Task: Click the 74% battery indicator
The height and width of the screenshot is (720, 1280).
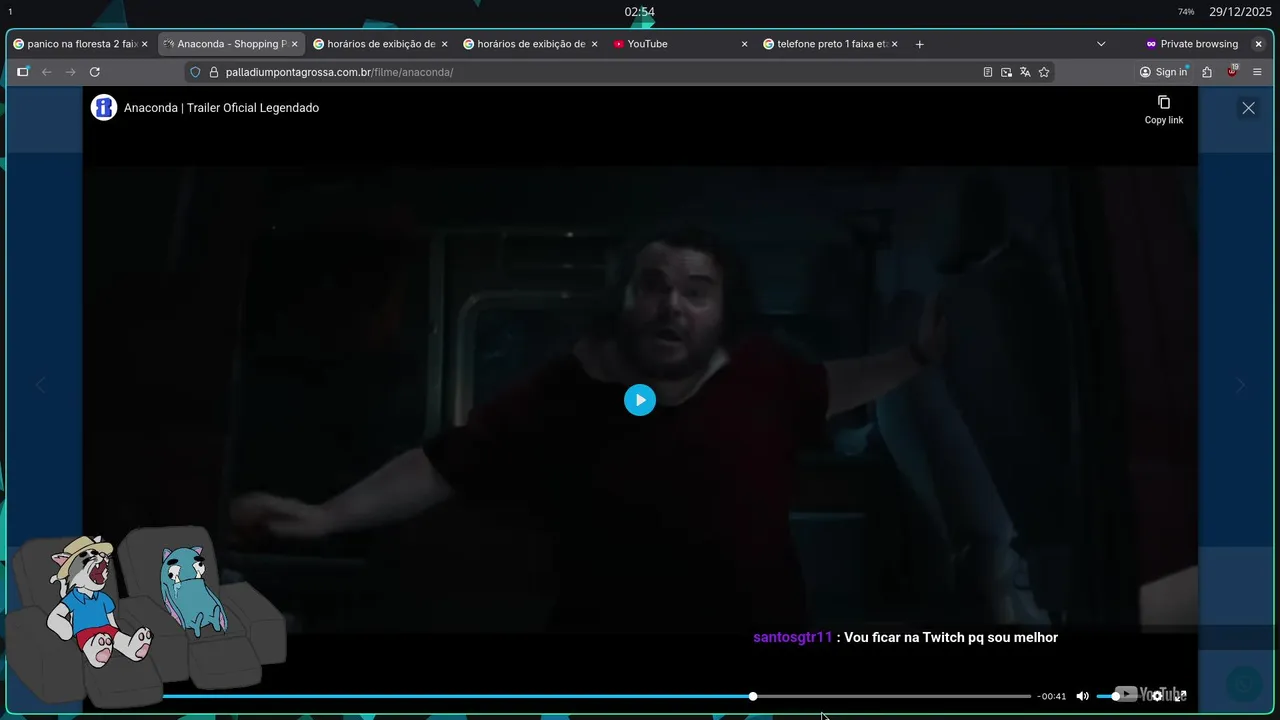Action: 1186,12
